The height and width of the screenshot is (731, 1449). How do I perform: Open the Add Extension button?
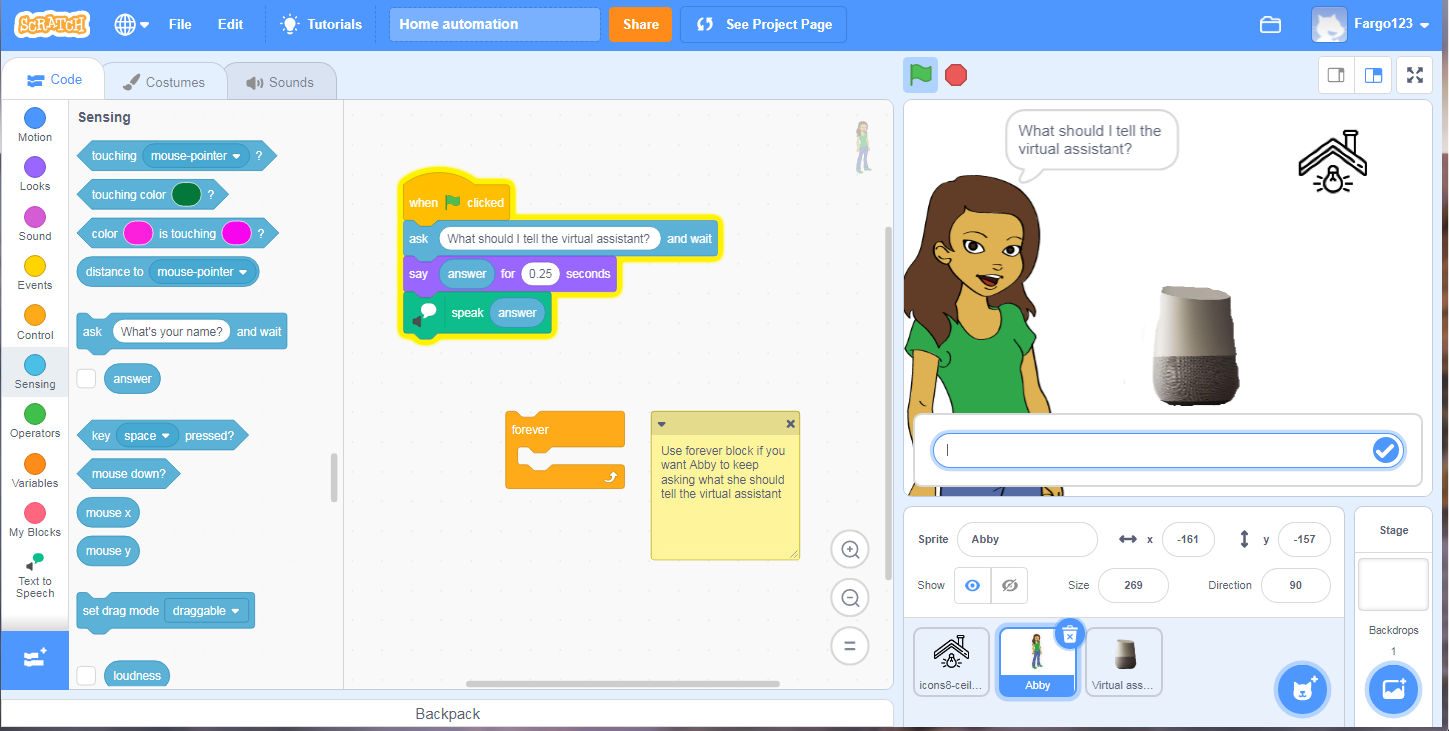(x=34, y=659)
